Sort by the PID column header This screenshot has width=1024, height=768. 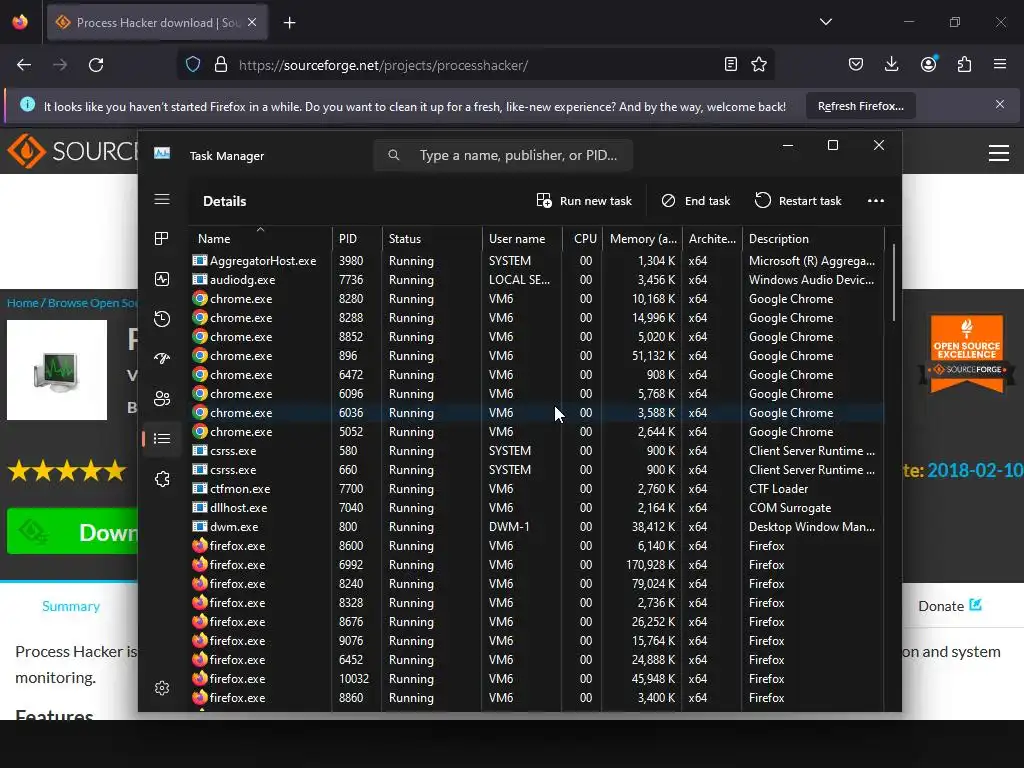[x=357, y=238]
